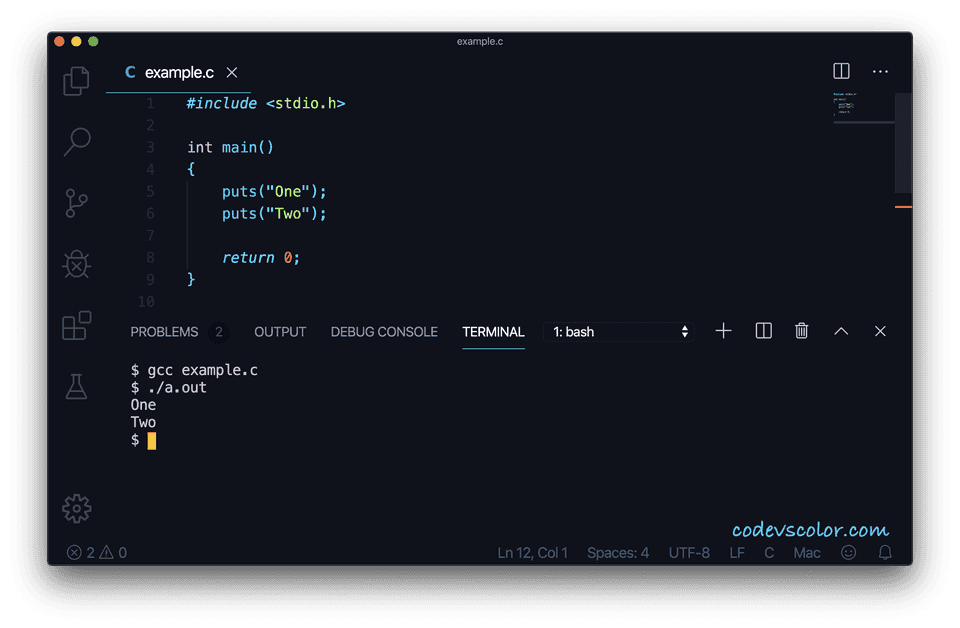Switch to the OUTPUT tab
Screen dimensions: 960x628
pyautogui.click(x=280, y=332)
